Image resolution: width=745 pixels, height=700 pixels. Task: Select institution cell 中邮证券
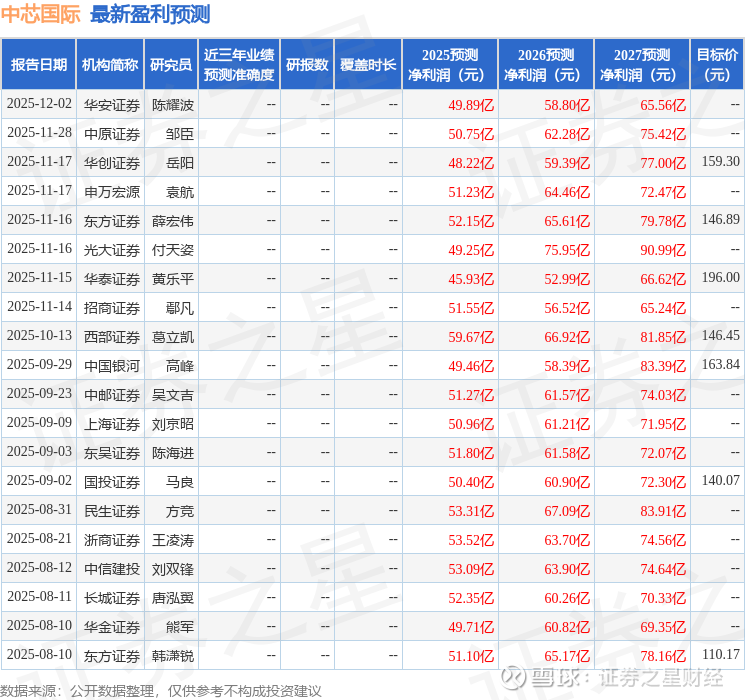tap(112, 395)
